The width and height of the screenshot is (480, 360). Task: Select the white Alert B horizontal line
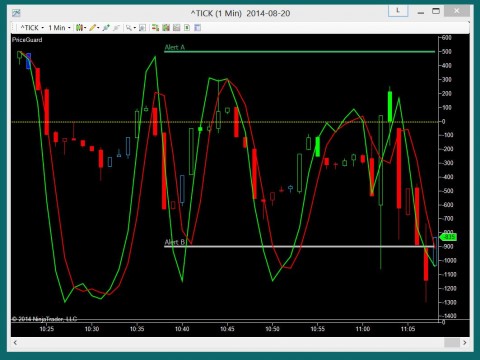pyautogui.click(x=299, y=246)
